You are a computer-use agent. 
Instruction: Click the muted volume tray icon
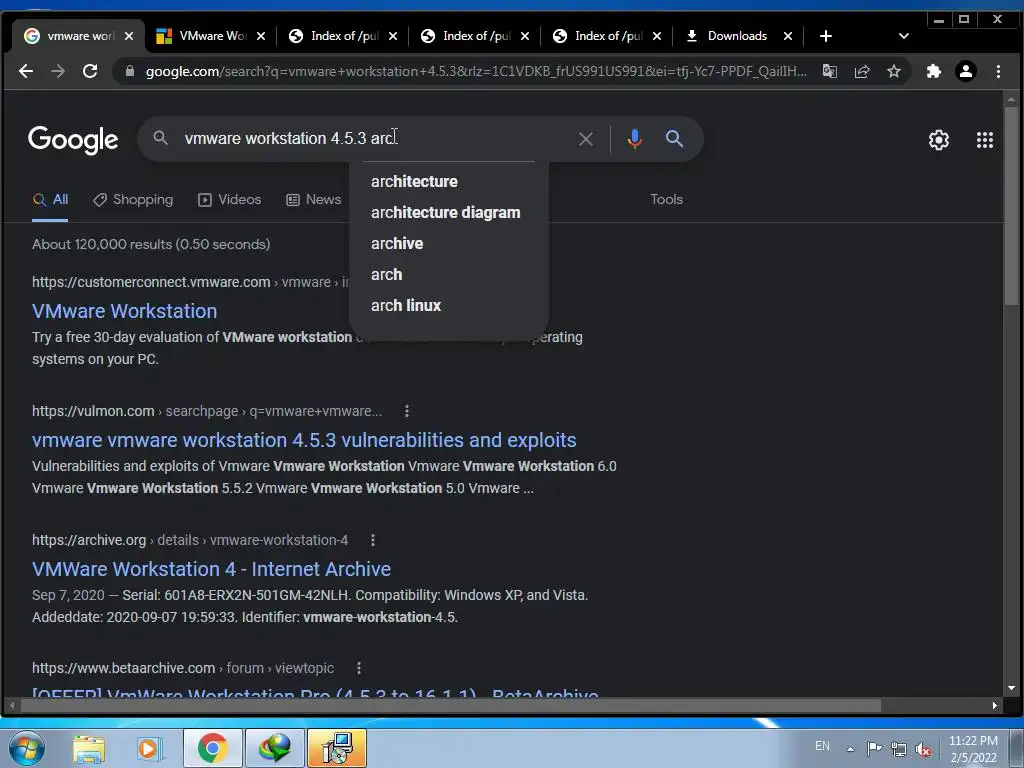(x=923, y=749)
